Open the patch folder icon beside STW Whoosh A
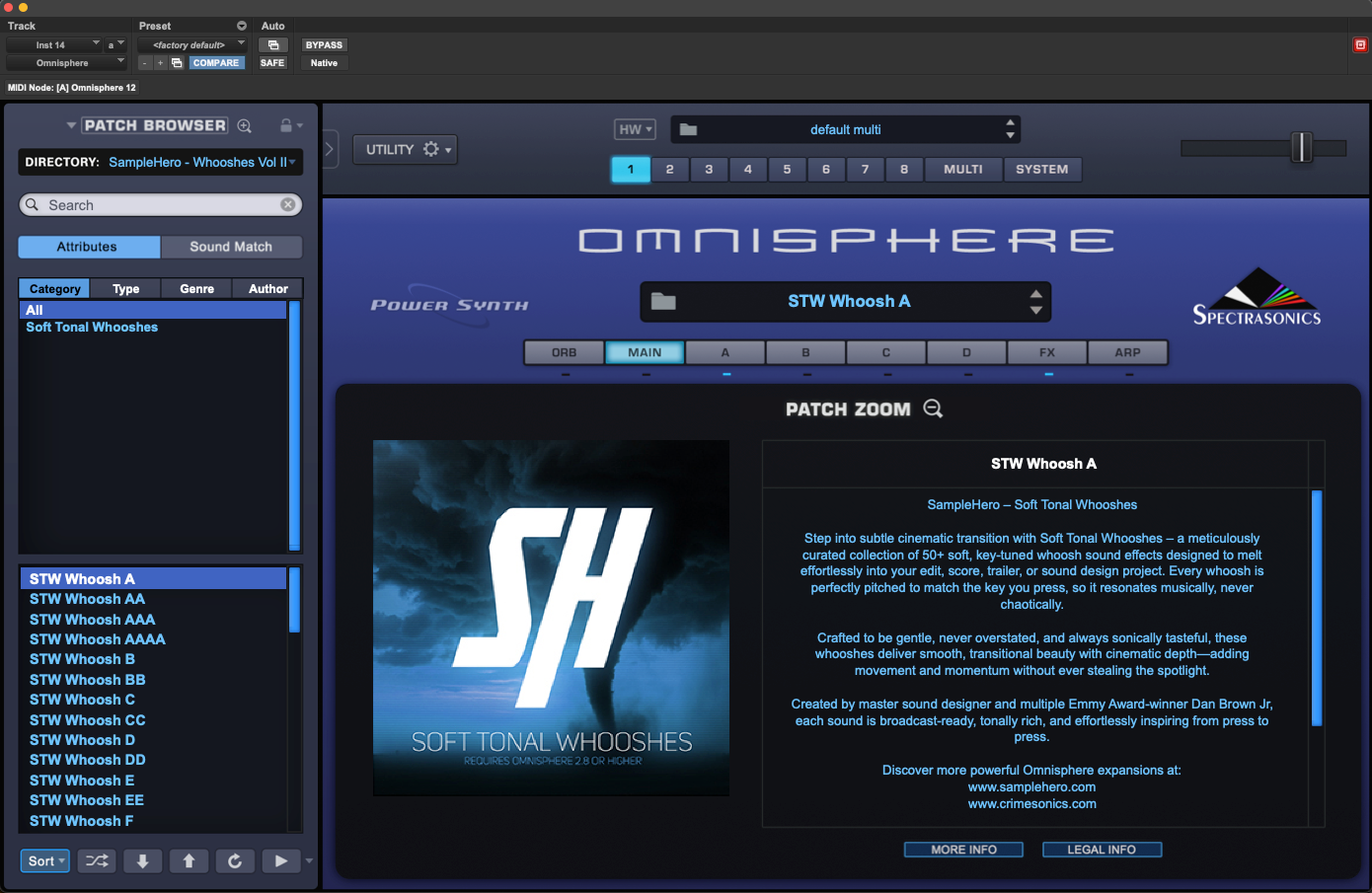1372x893 pixels. [663, 301]
